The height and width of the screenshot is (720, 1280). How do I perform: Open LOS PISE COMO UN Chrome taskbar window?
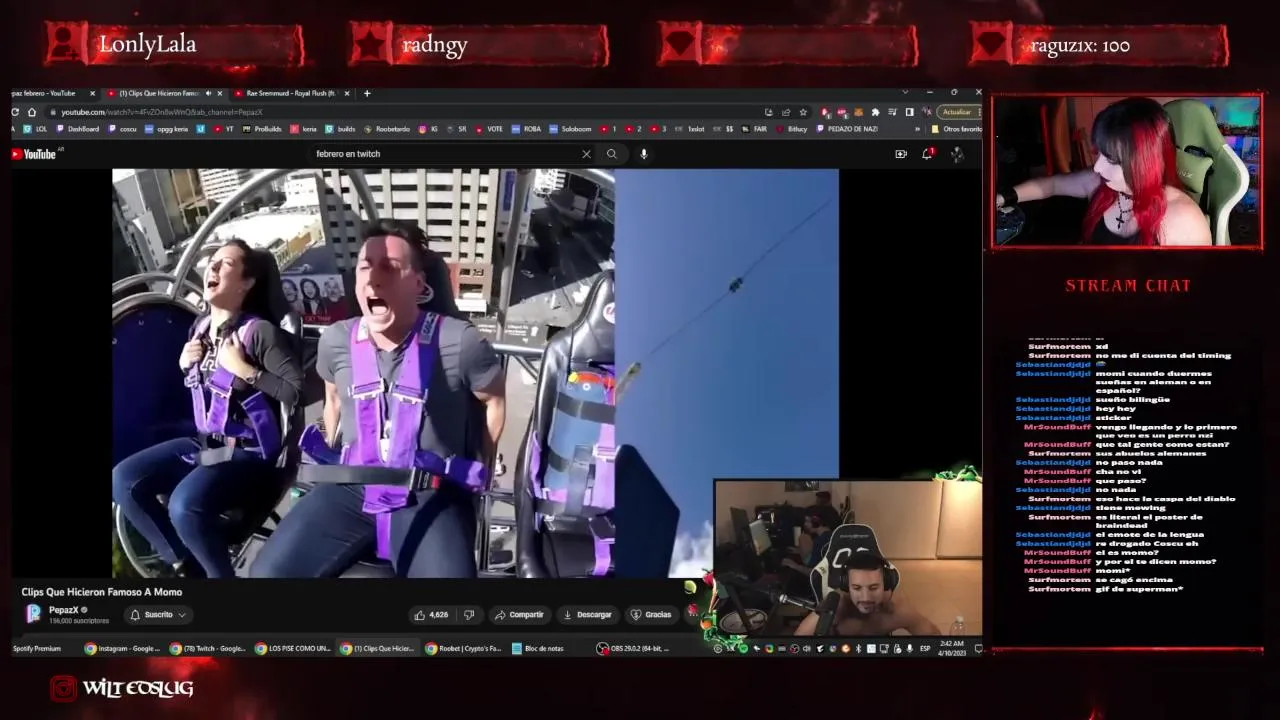point(292,648)
